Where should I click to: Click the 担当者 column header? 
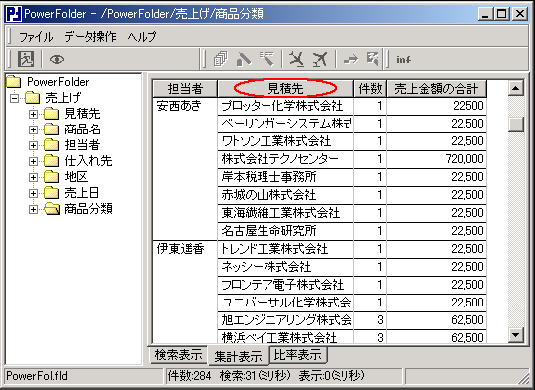(185, 89)
